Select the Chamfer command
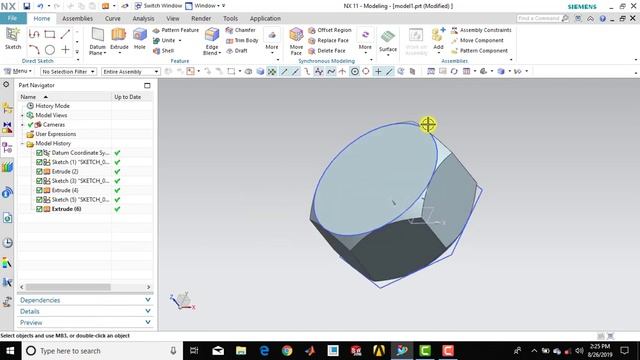The width and height of the screenshot is (640, 360). click(241, 30)
